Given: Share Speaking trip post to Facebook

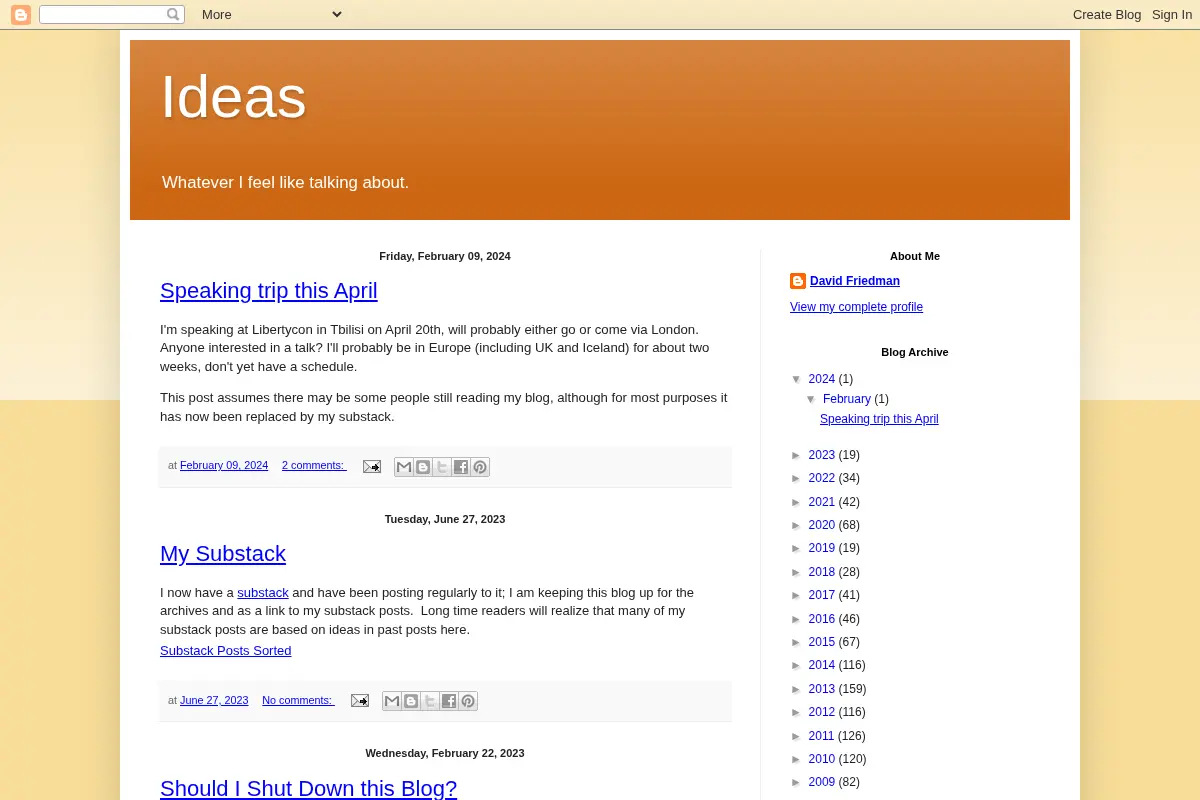Looking at the screenshot, I should click(x=461, y=467).
